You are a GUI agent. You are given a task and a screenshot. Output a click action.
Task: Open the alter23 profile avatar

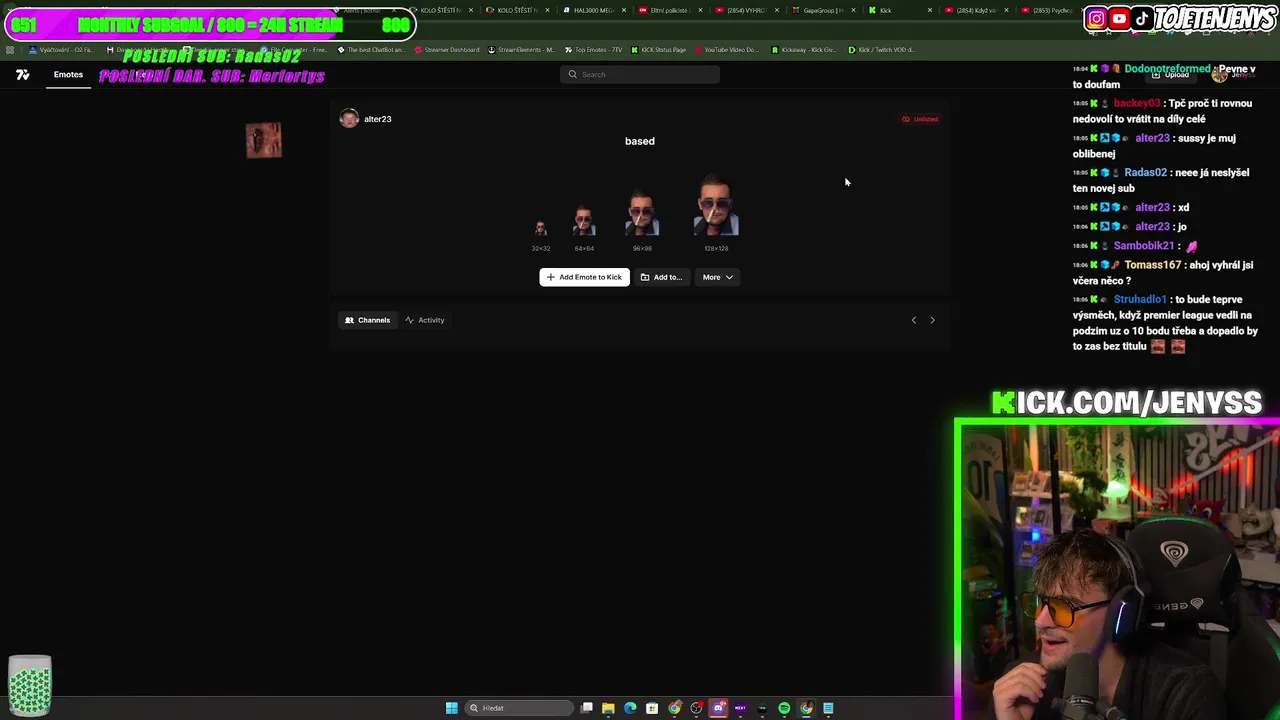(349, 119)
